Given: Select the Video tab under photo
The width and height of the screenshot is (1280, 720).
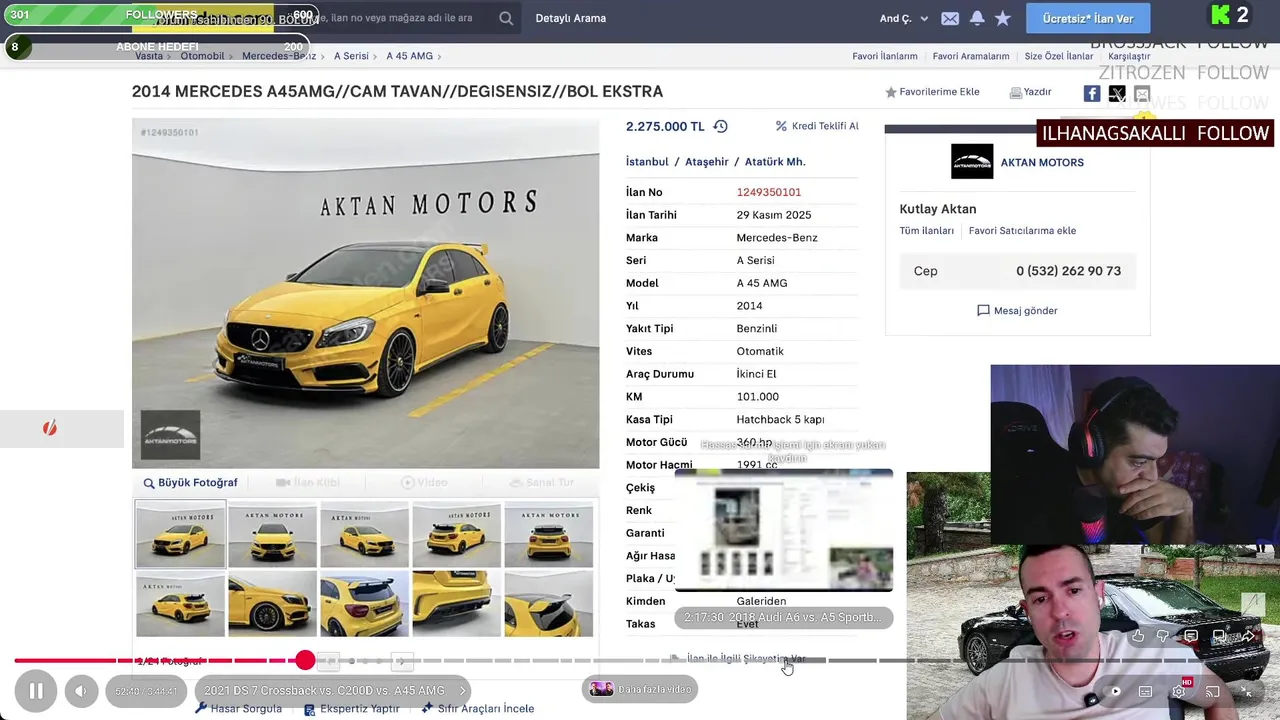Looking at the screenshot, I should 423,482.
